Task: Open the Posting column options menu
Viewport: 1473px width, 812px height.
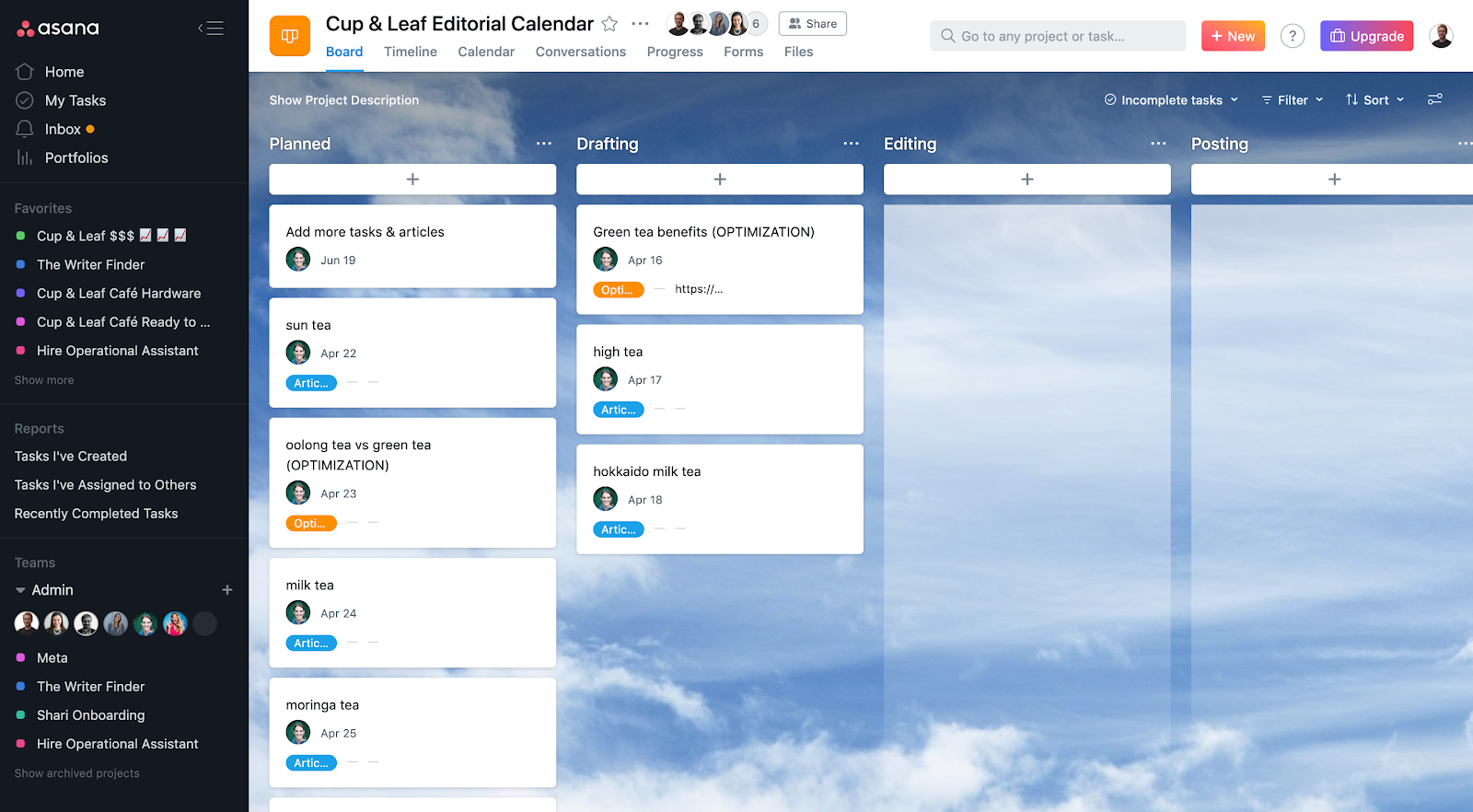Action: pos(1465,144)
